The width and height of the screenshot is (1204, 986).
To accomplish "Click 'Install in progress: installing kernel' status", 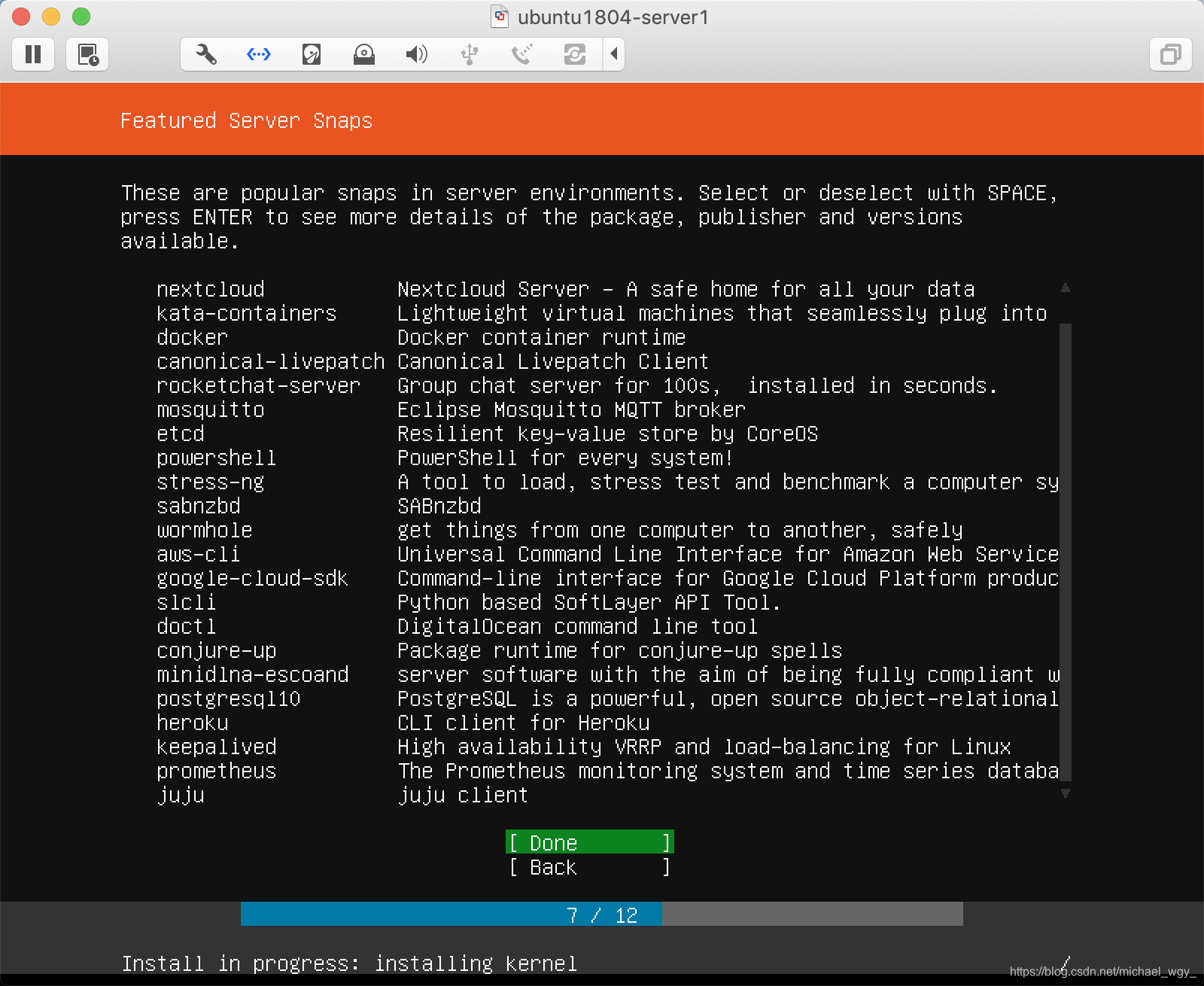I will [x=350, y=963].
